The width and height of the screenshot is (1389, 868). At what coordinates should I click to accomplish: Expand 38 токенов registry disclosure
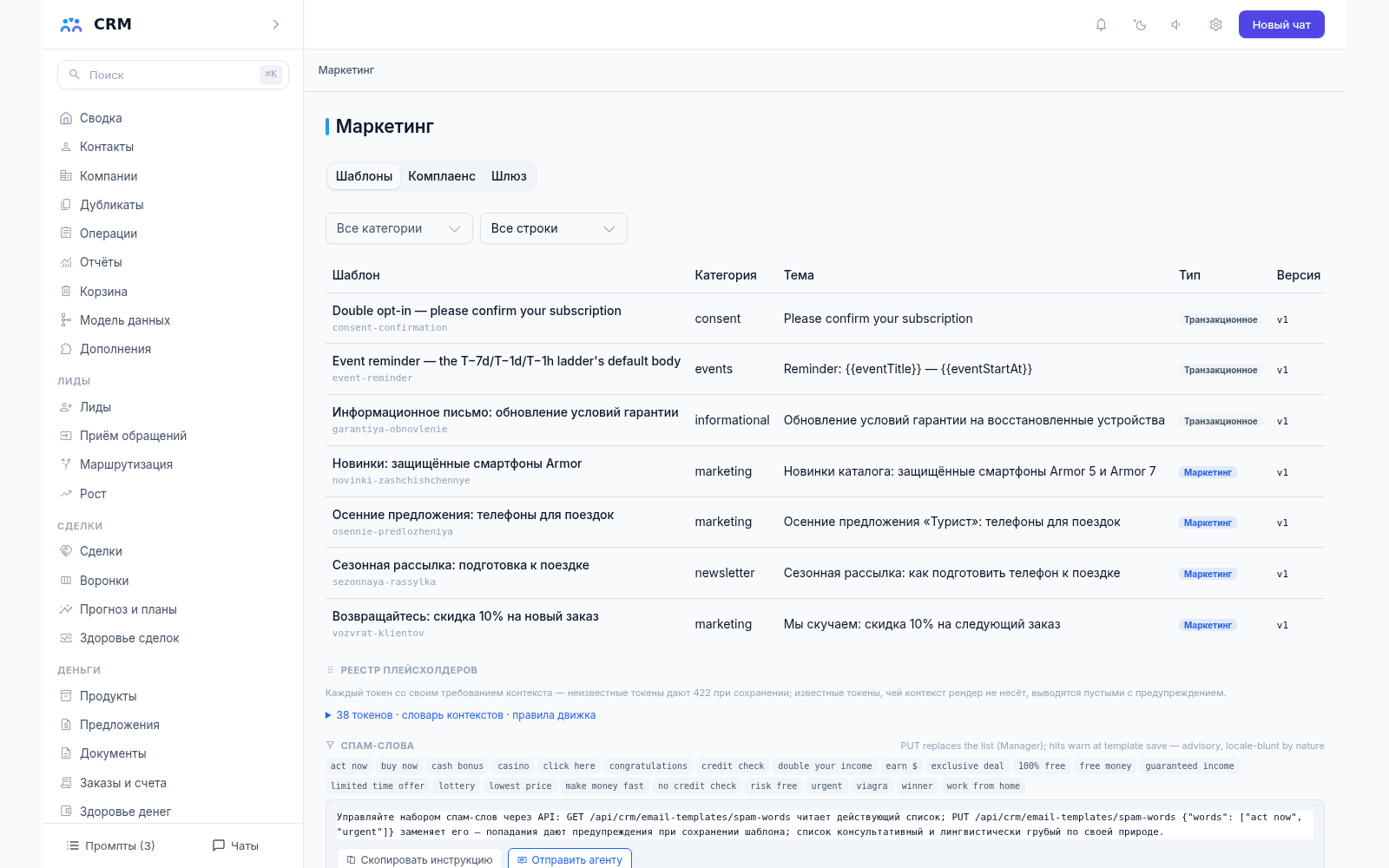tap(460, 715)
